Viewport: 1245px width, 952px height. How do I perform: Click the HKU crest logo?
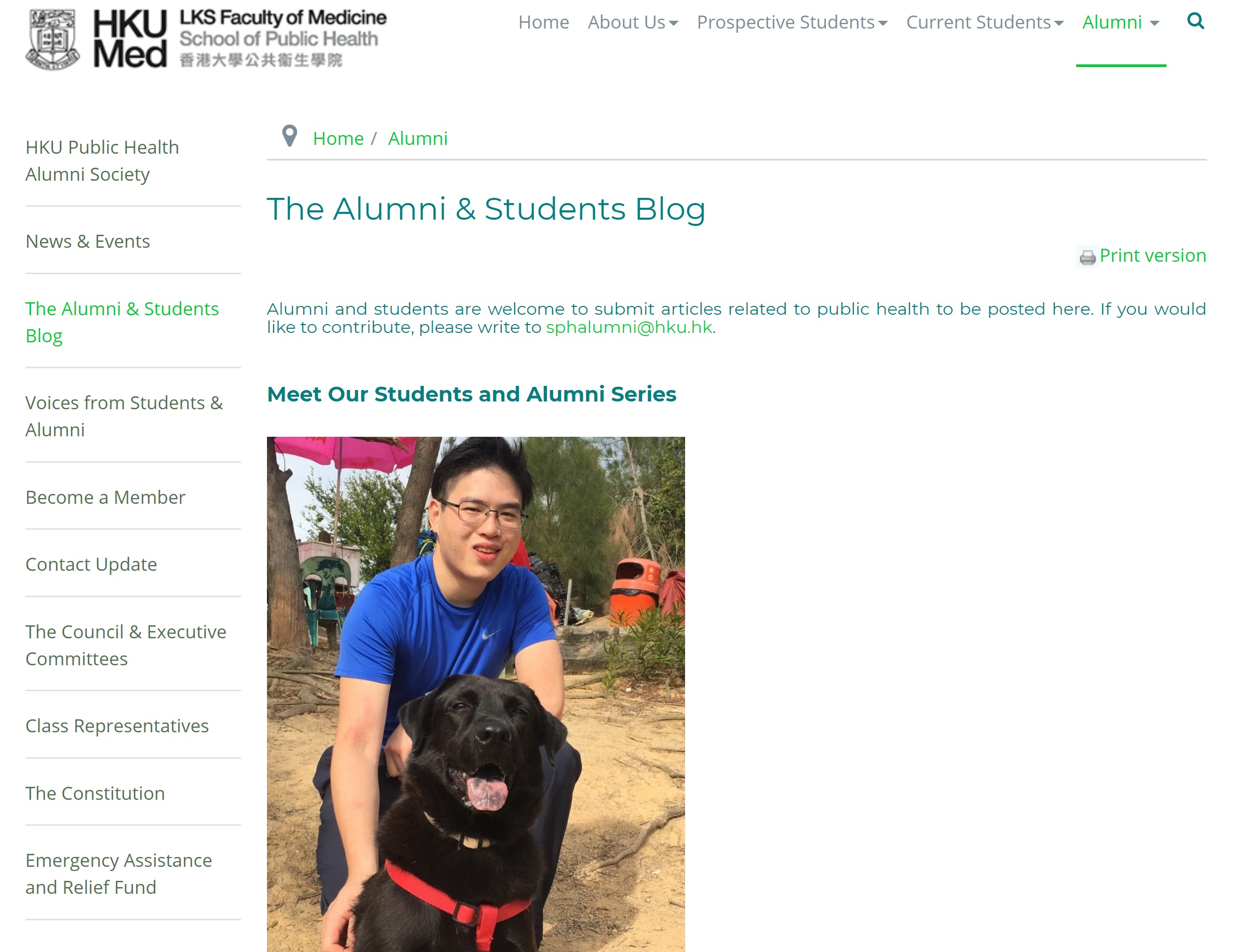click(52, 39)
